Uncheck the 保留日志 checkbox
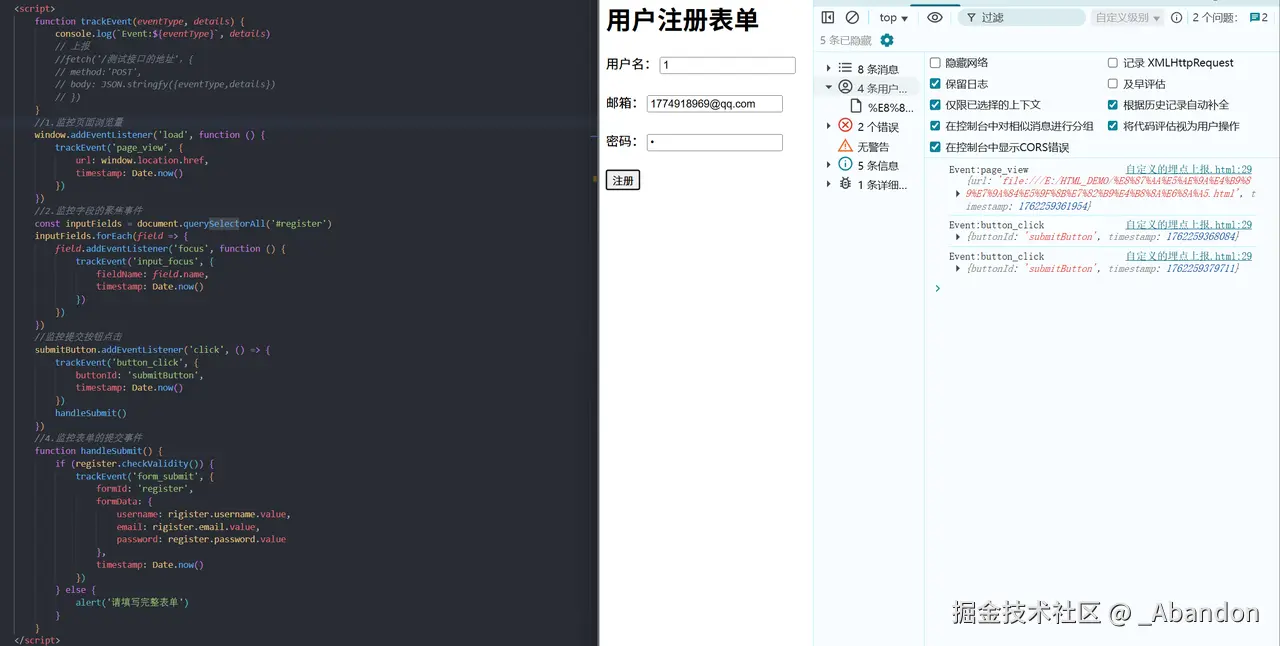The width and height of the screenshot is (1280, 646). coord(935,84)
